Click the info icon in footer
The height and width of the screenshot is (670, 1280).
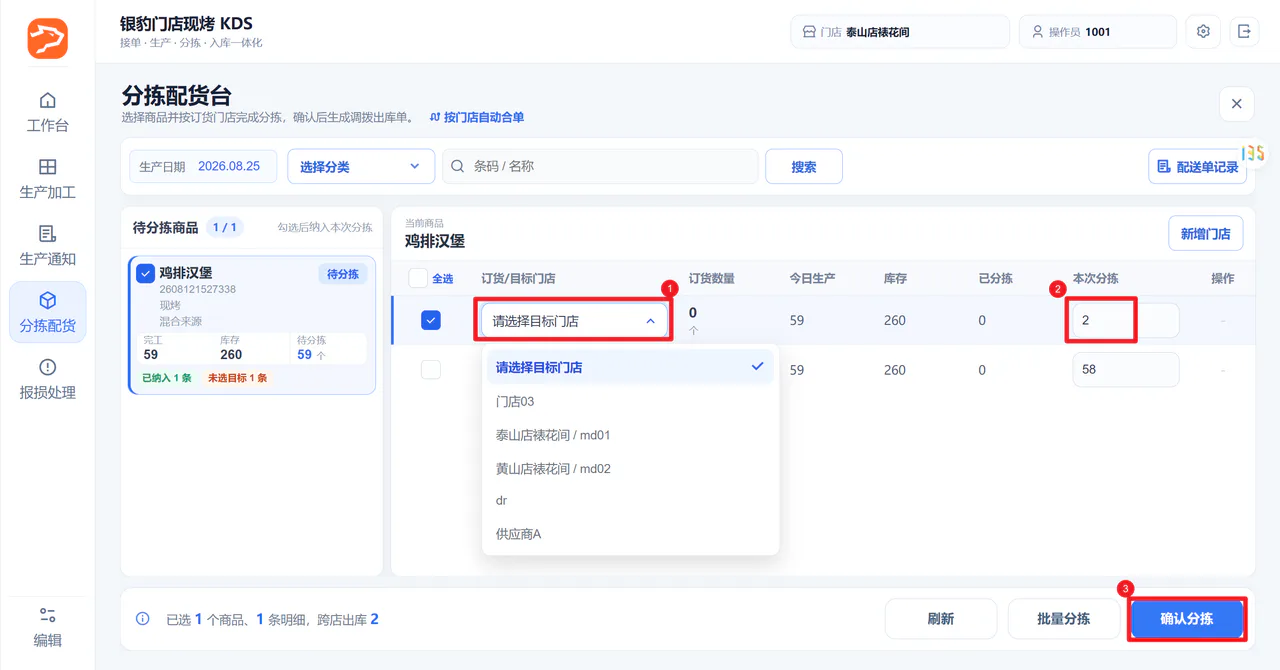(143, 619)
